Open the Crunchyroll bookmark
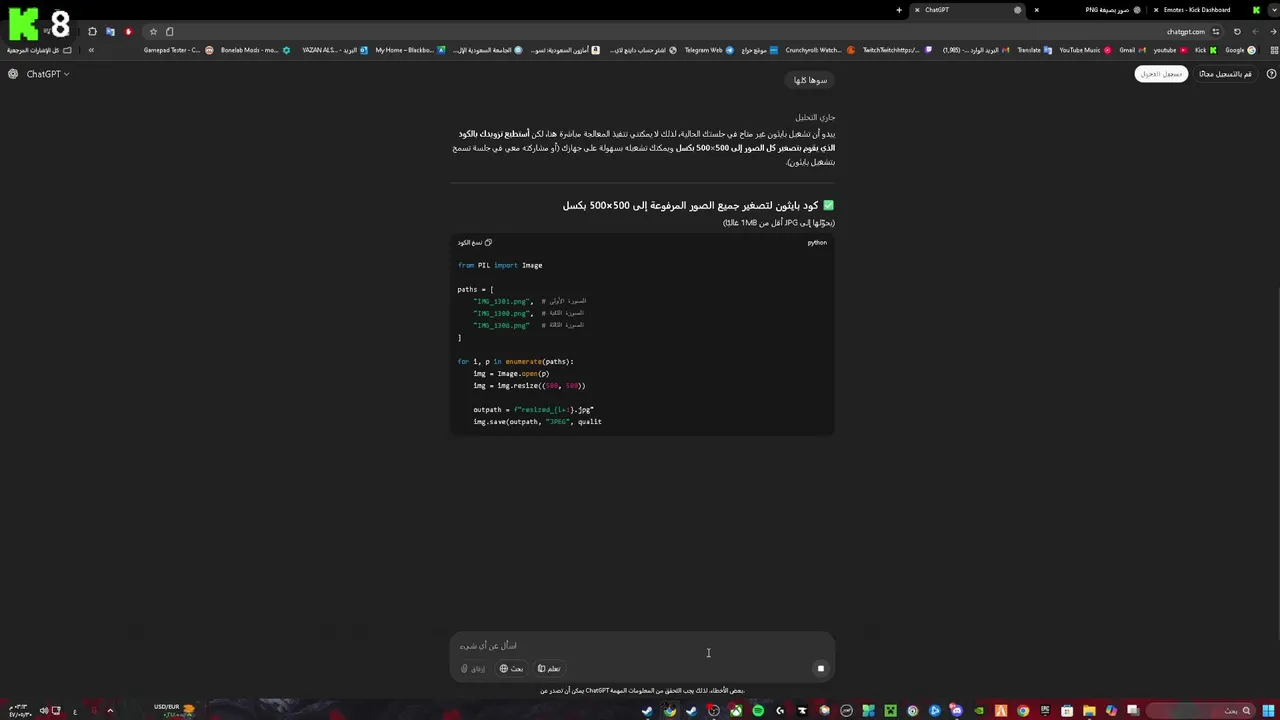 820,50
